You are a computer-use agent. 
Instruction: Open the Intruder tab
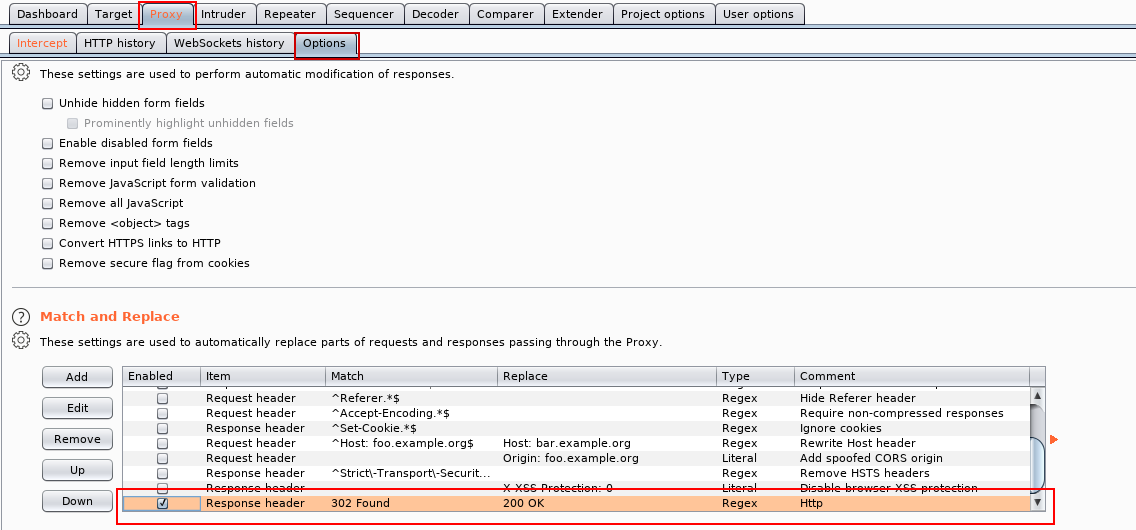[224, 14]
